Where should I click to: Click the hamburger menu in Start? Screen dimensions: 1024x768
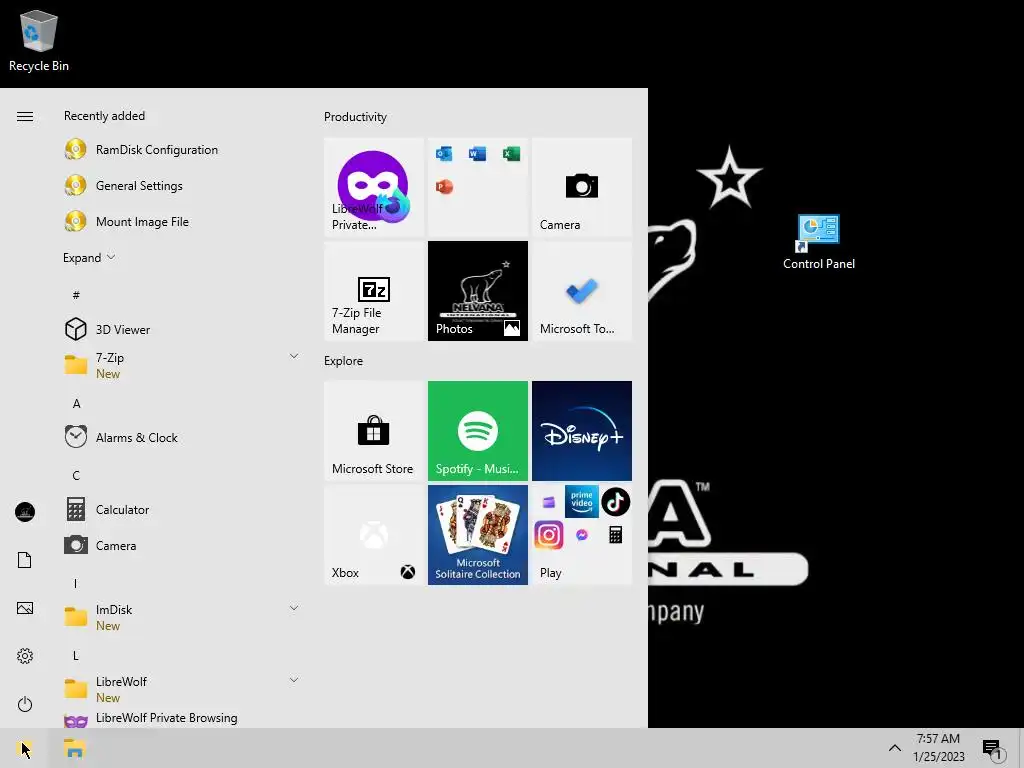25,116
